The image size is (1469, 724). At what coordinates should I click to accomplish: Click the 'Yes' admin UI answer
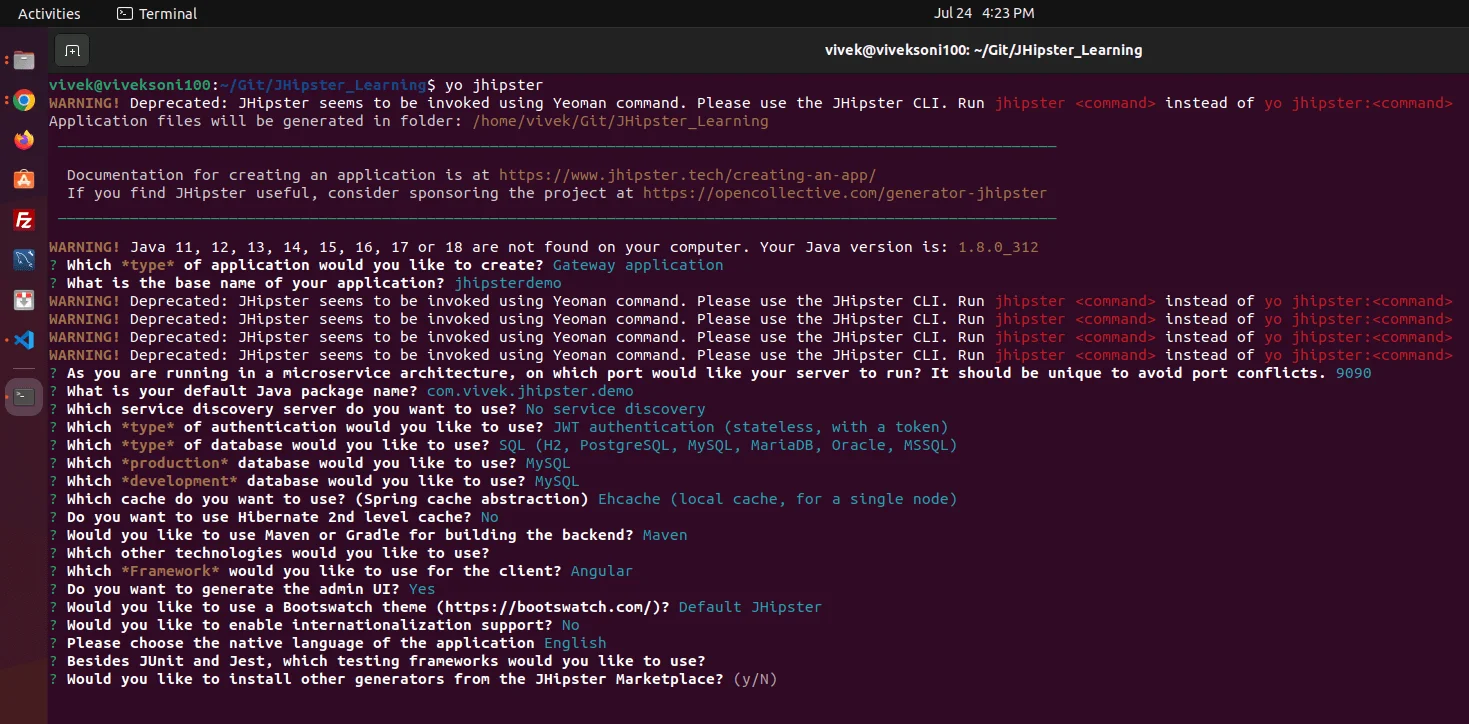click(422, 589)
